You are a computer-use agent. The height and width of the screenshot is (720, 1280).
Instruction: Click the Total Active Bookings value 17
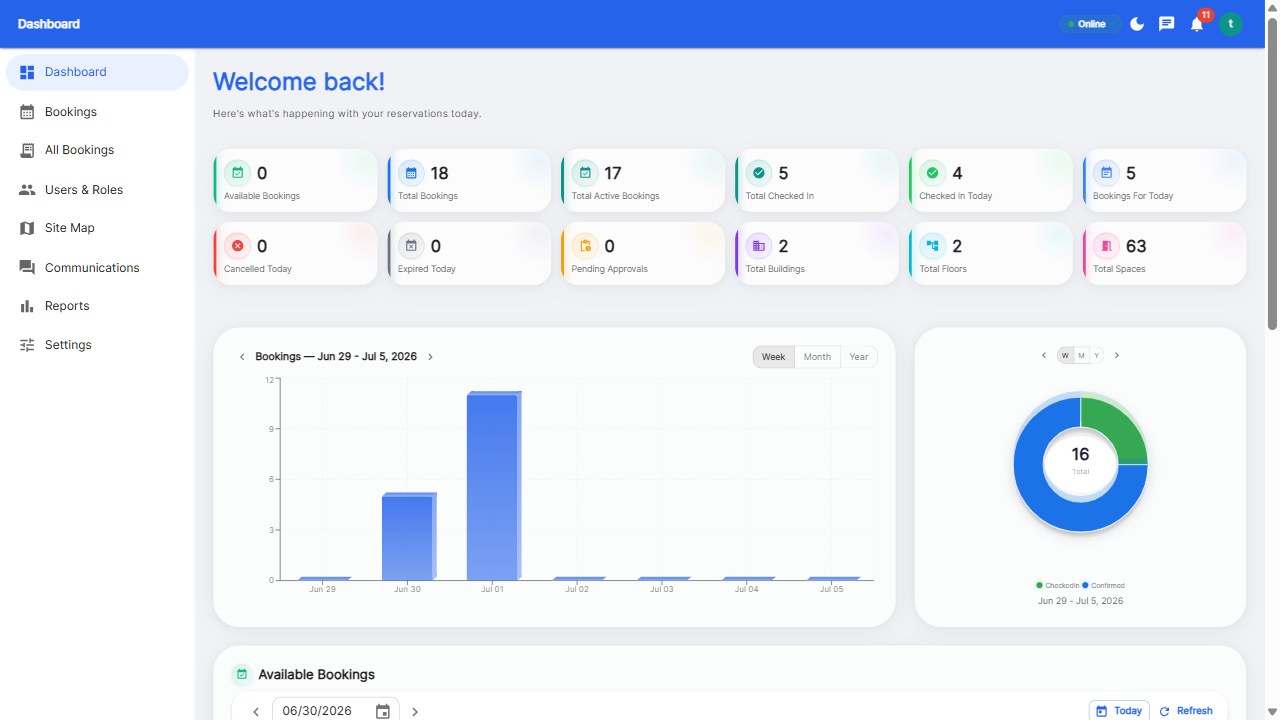[613, 173]
